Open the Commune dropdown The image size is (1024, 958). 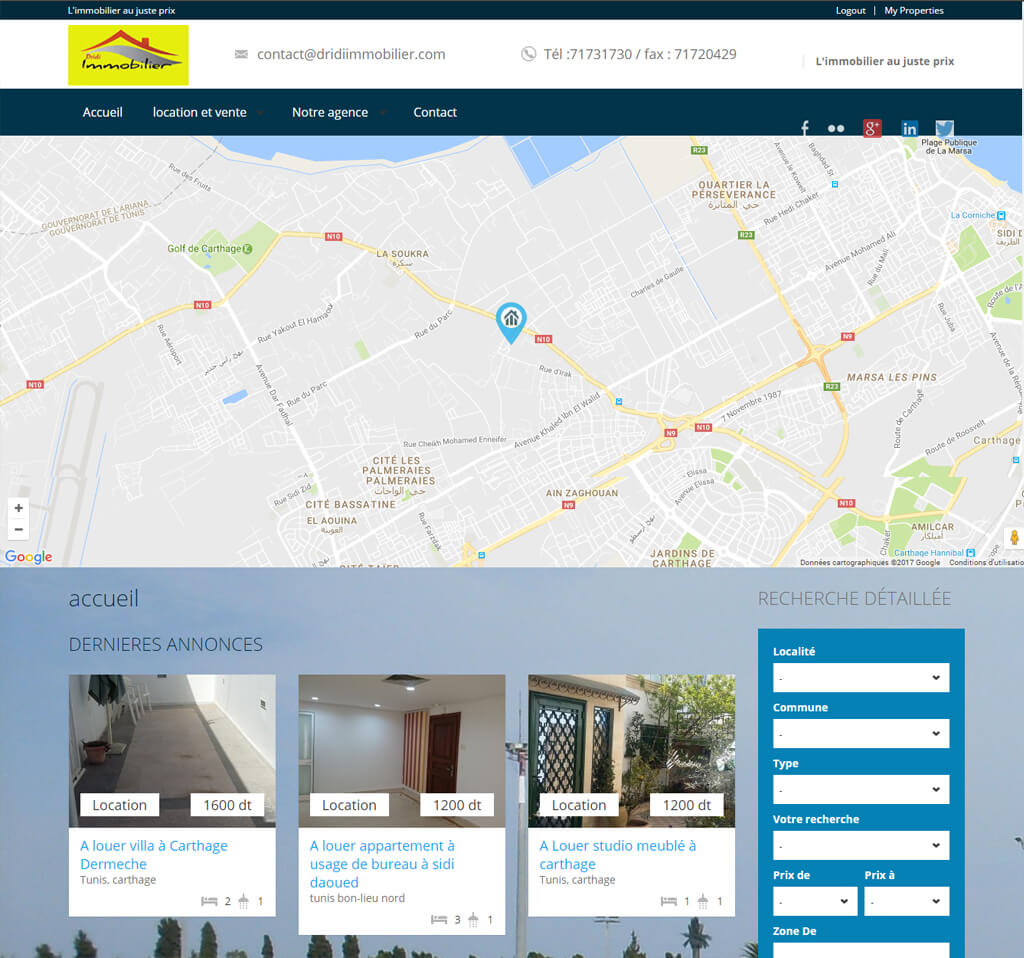tap(860, 734)
